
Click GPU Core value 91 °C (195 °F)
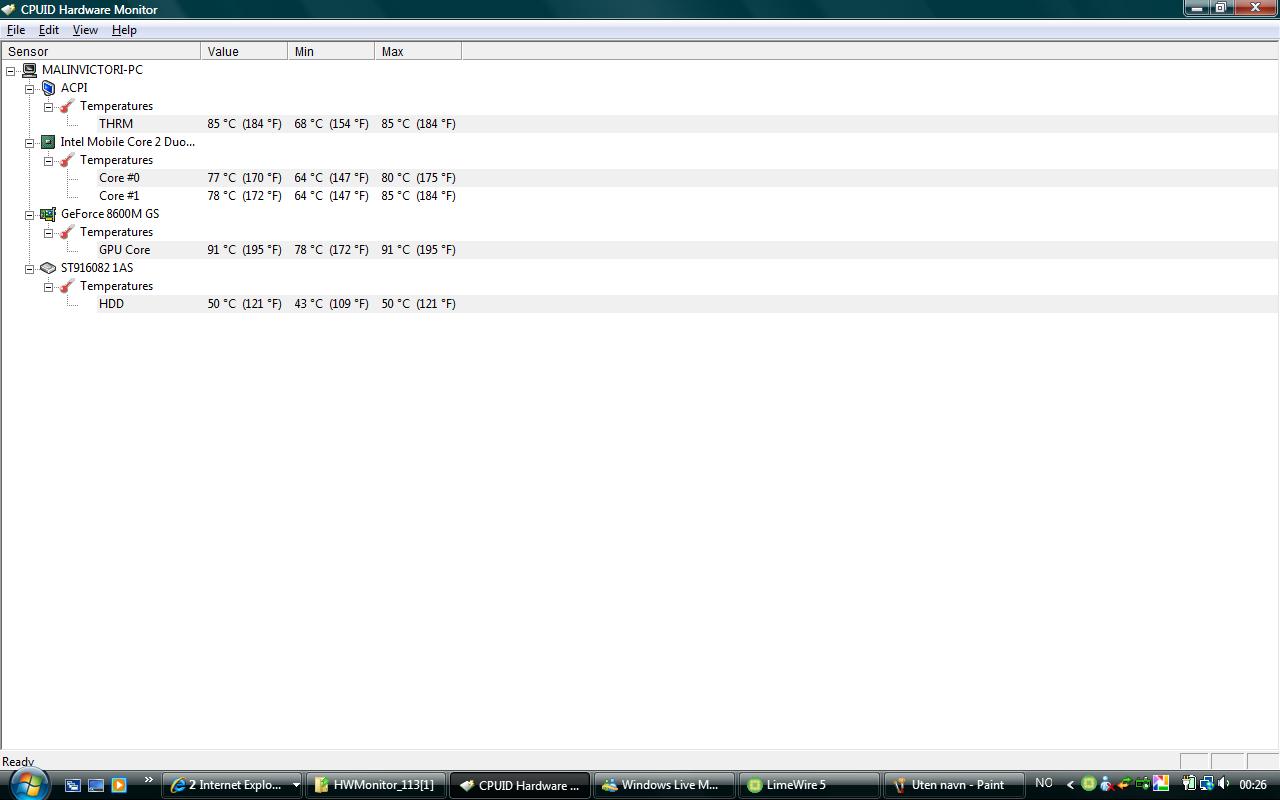pyautogui.click(x=244, y=250)
